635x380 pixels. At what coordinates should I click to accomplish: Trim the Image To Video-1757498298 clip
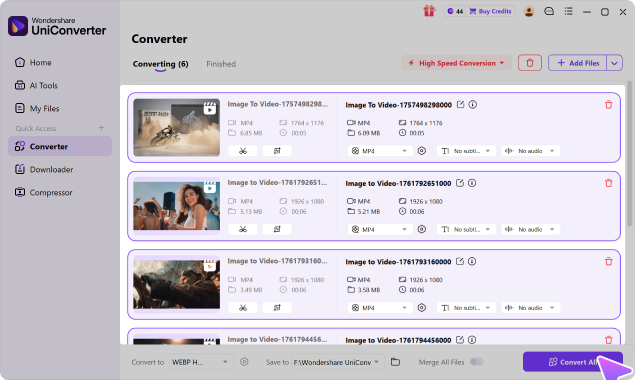click(243, 151)
